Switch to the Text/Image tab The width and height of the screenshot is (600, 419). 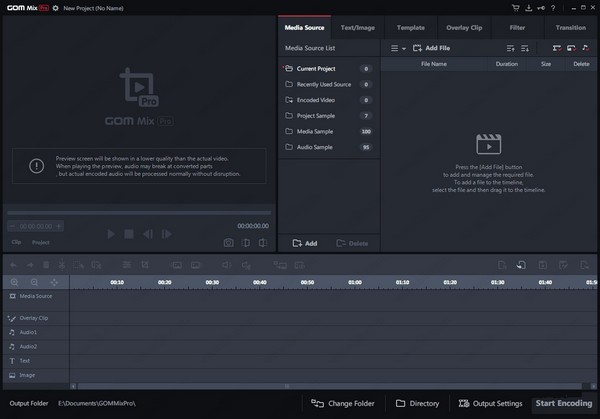pos(360,28)
